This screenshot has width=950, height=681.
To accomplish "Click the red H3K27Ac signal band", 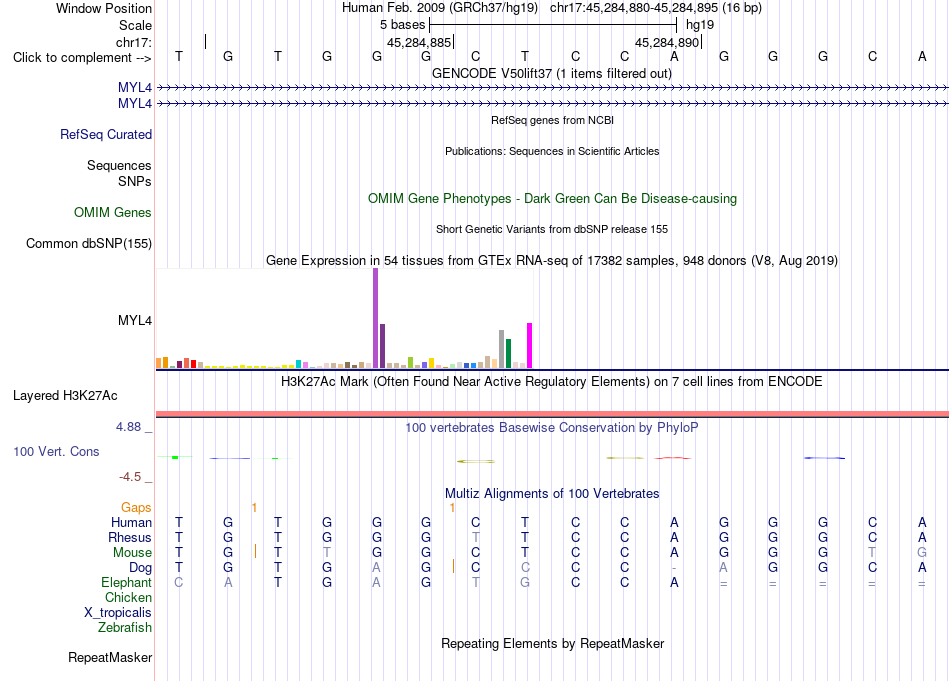I will [x=552, y=414].
